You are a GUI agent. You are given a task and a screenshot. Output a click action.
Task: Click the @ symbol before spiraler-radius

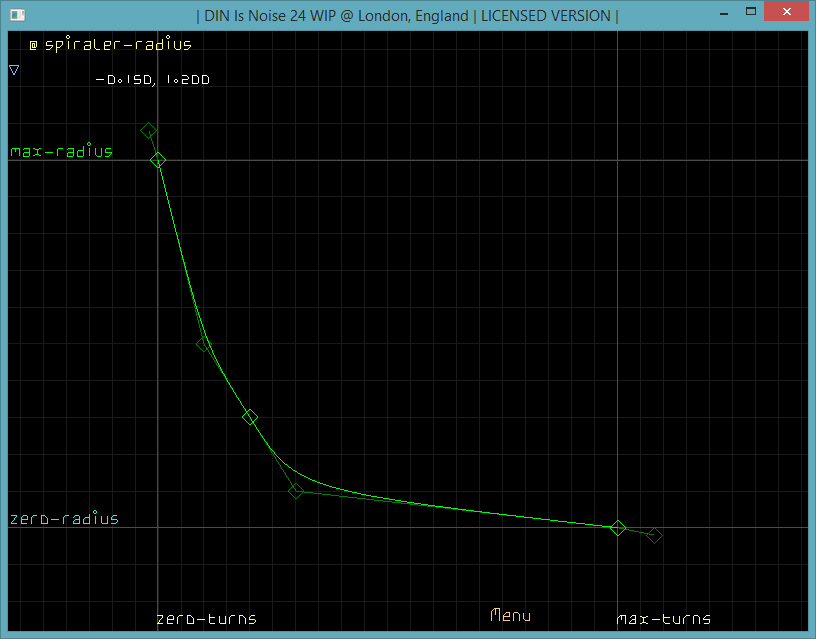click(x=33, y=45)
